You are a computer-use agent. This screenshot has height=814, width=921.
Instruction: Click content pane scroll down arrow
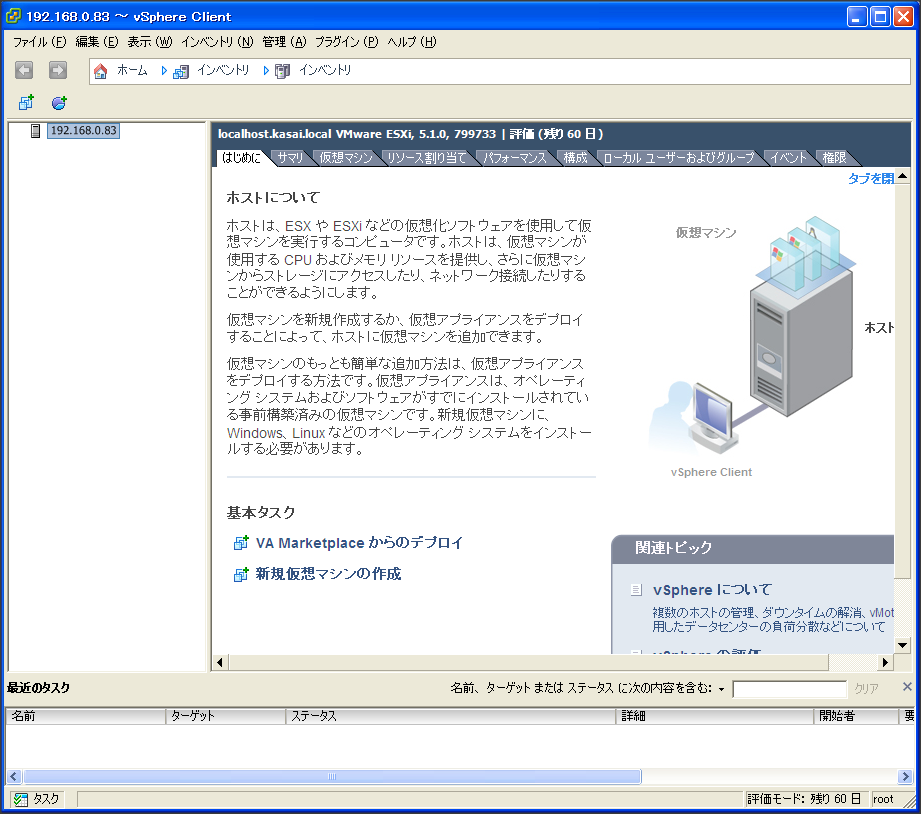[x=902, y=645]
